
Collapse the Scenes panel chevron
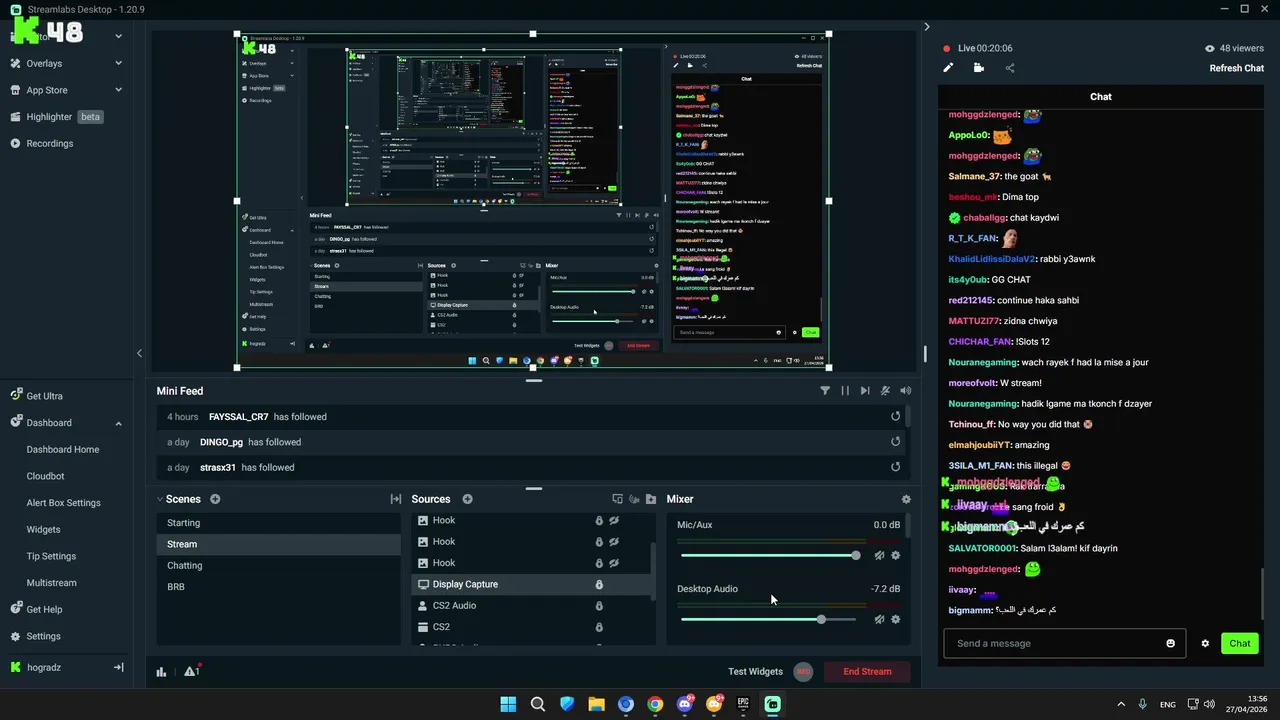click(160, 499)
